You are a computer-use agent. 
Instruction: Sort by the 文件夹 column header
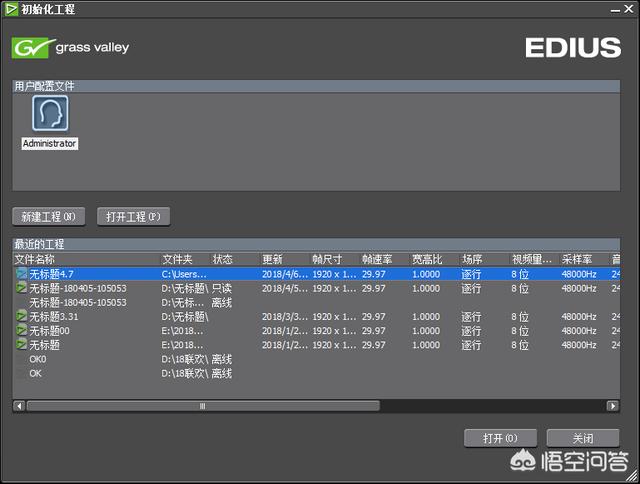pos(186,259)
